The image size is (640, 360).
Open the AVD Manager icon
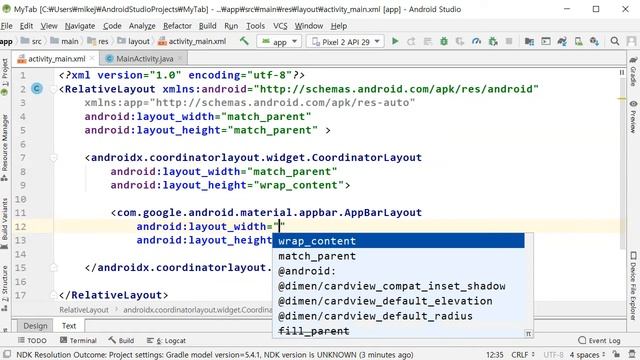578,41
